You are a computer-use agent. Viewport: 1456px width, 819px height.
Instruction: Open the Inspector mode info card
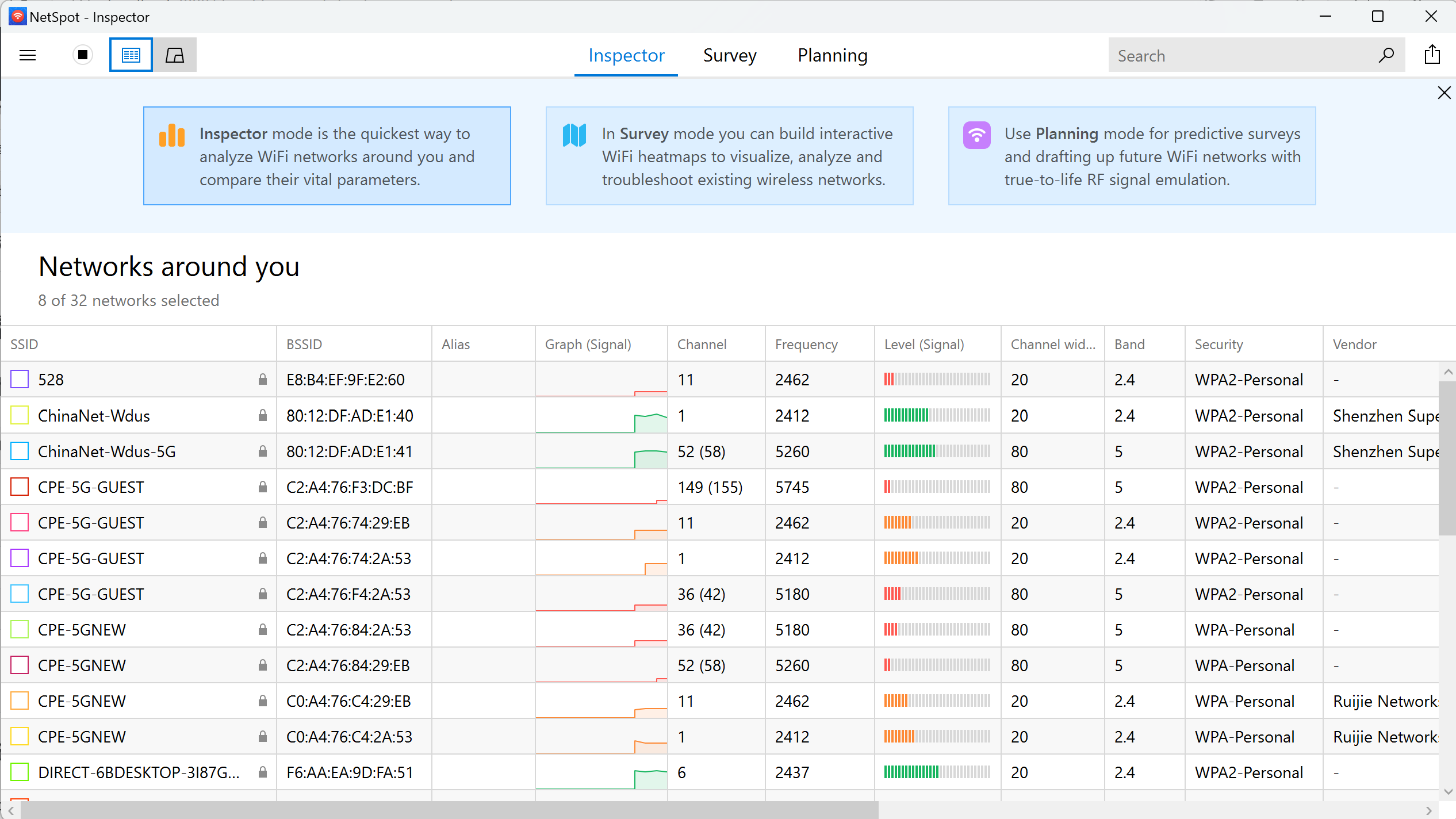(327, 156)
